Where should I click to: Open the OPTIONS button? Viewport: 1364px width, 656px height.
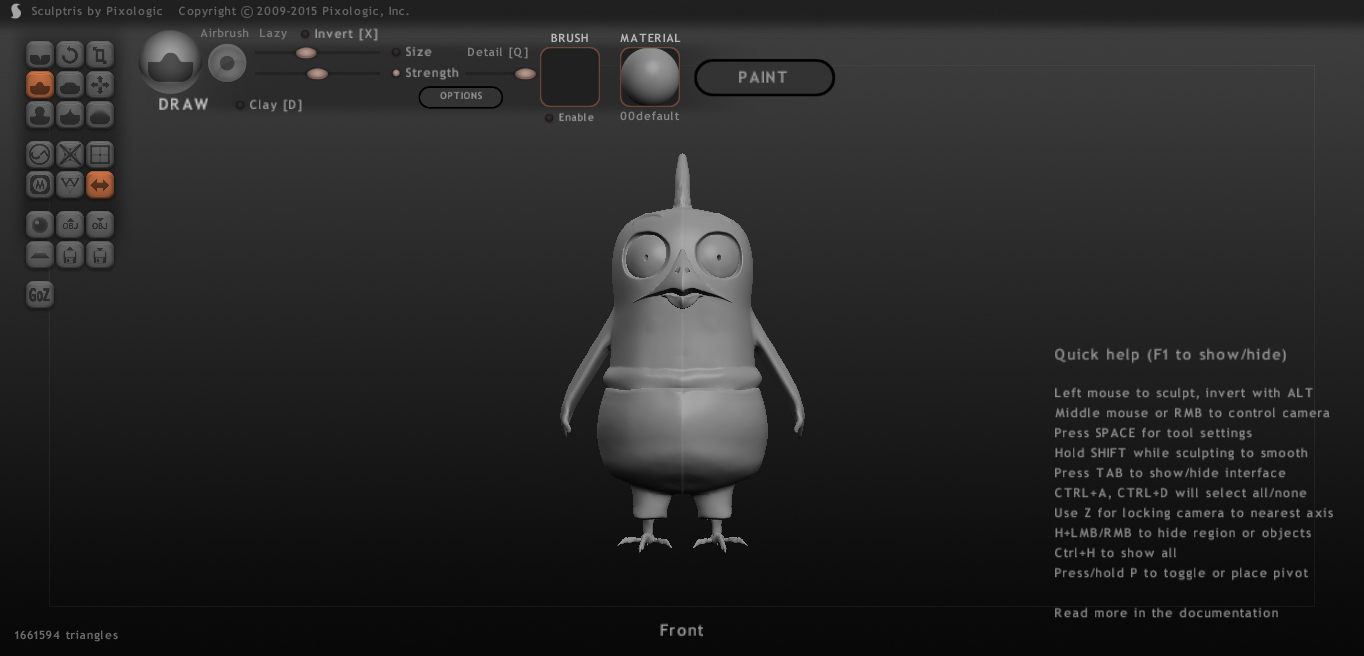click(x=460, y=97)
